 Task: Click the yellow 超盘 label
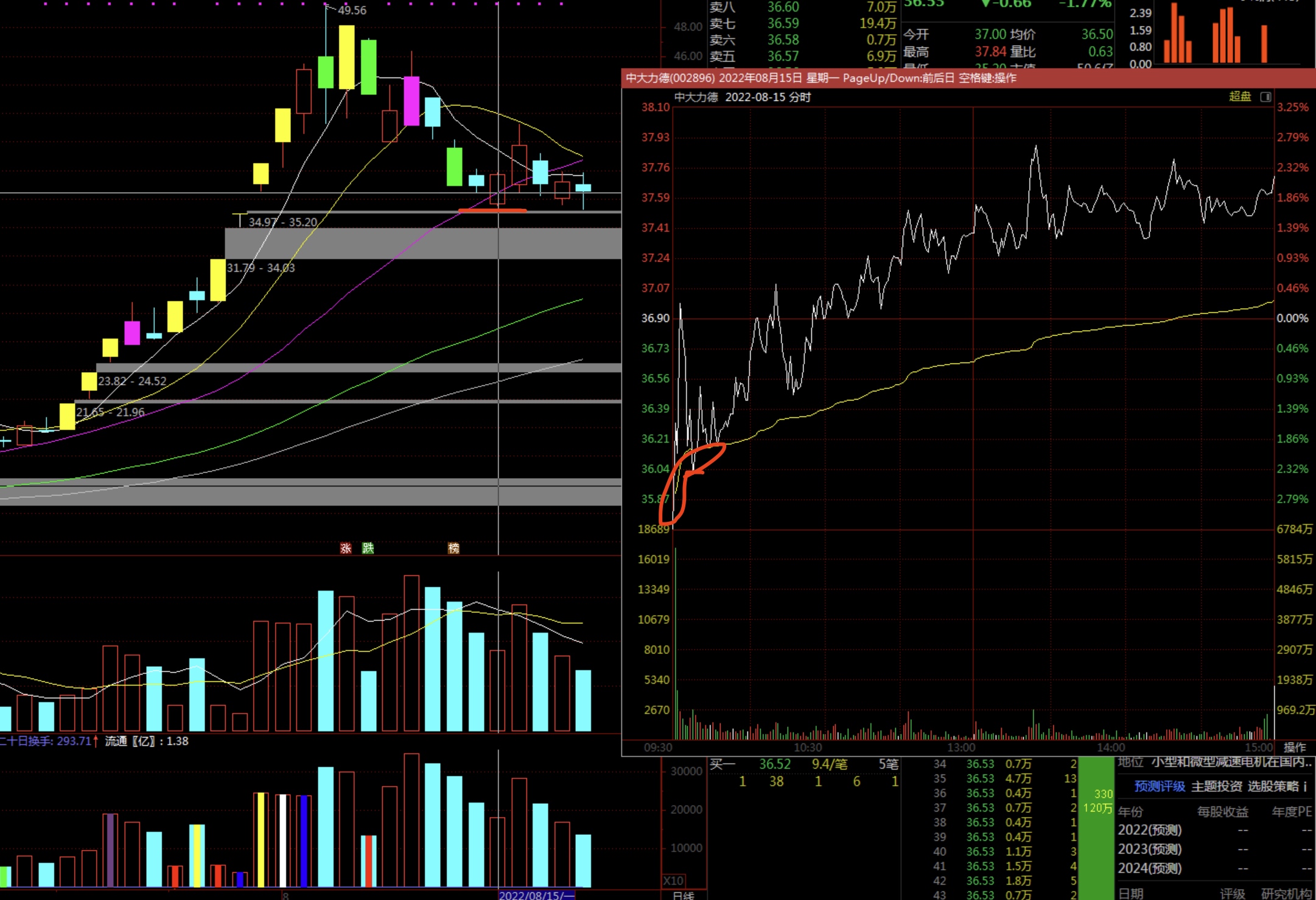(1239, 96)
